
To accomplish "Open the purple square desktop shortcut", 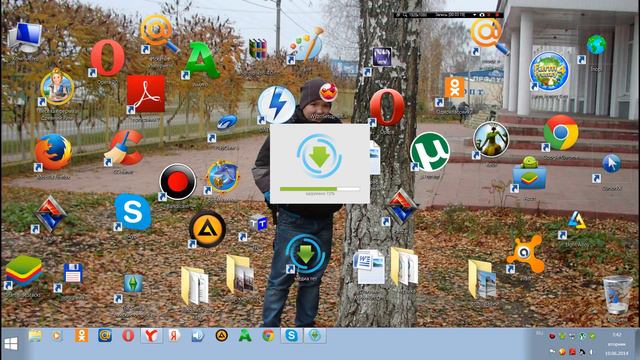I will point(382,57).
